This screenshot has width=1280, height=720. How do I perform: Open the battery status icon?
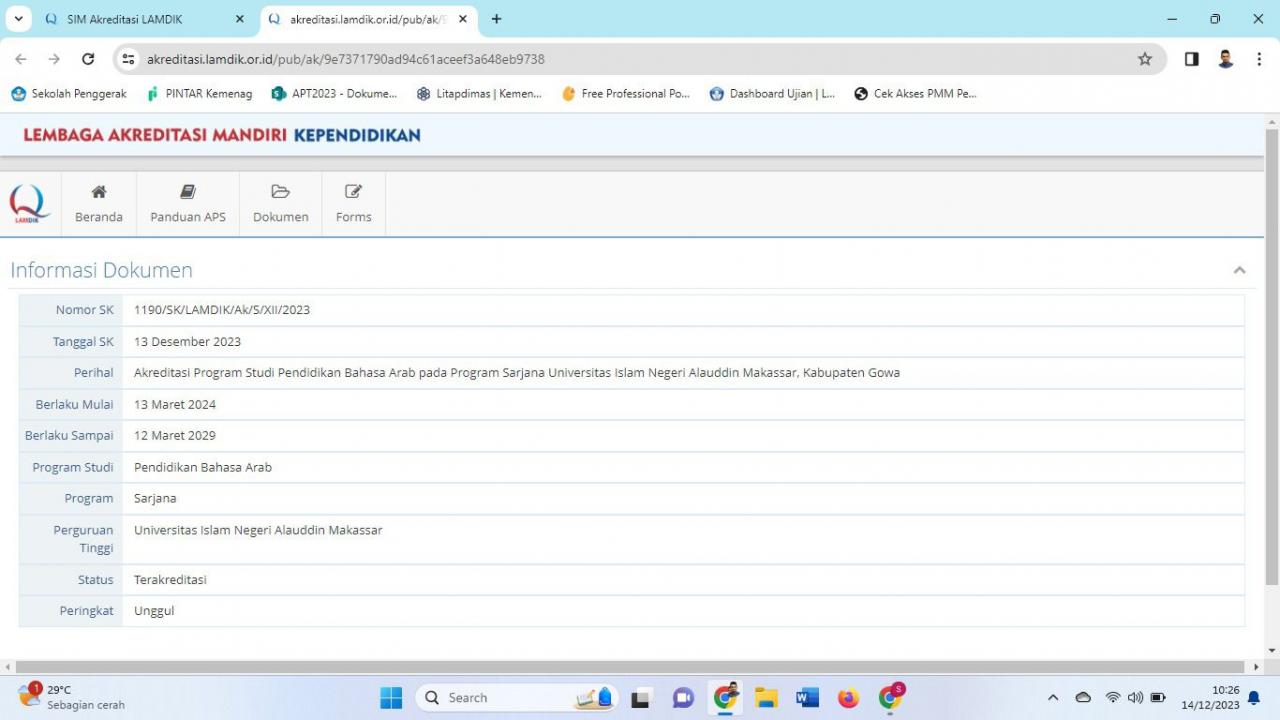[1158, 698]
